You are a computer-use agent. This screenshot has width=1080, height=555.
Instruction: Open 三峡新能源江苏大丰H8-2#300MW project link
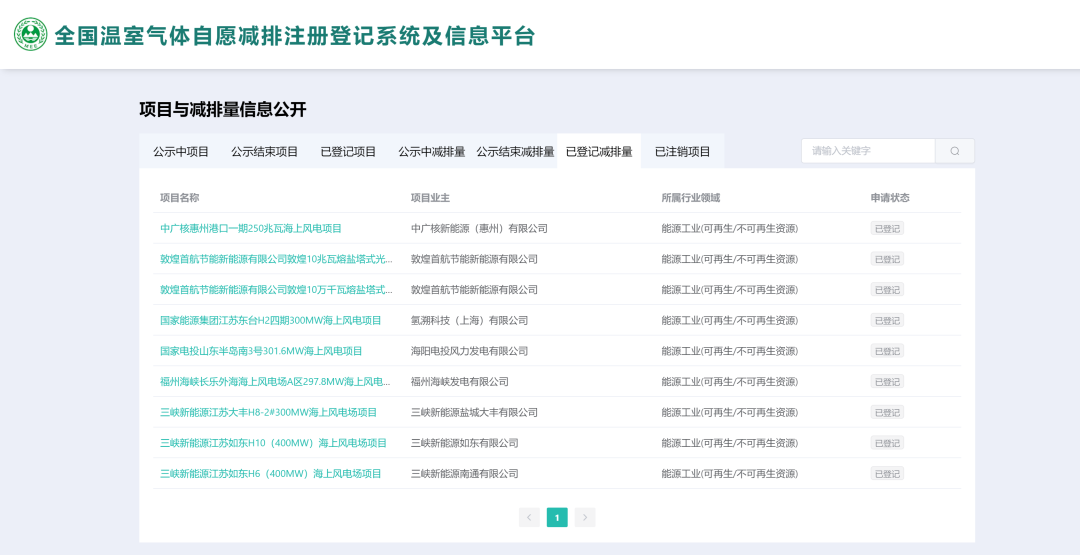tap(269, 412)
